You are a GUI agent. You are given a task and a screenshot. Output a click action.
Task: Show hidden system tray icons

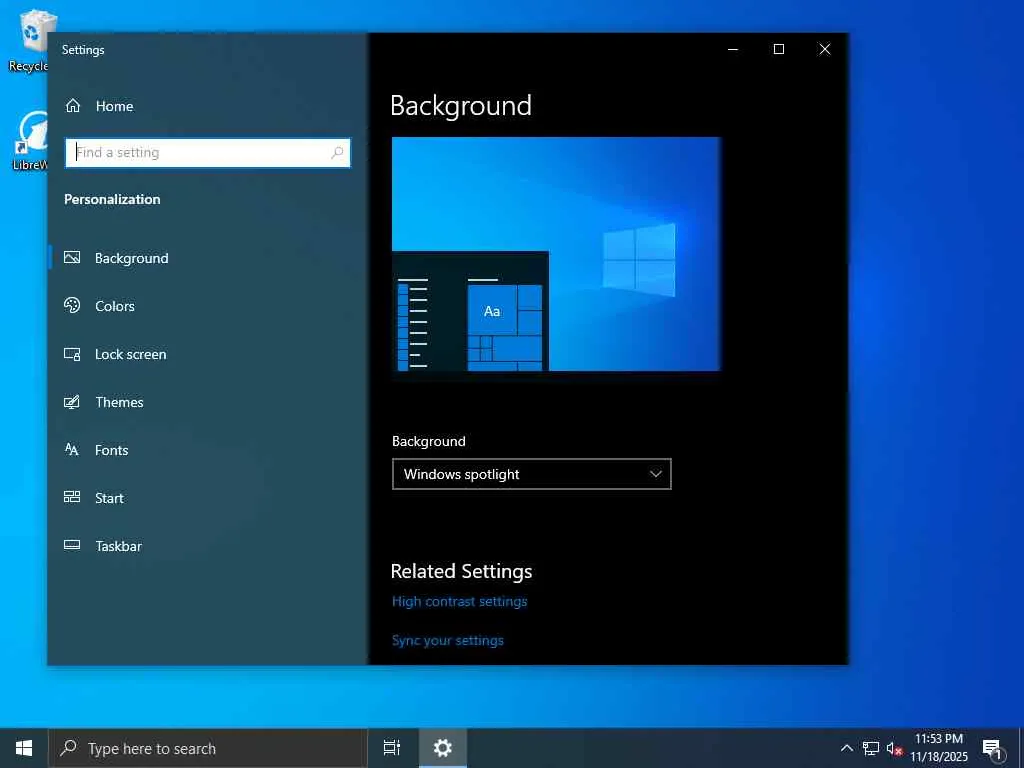846,748
